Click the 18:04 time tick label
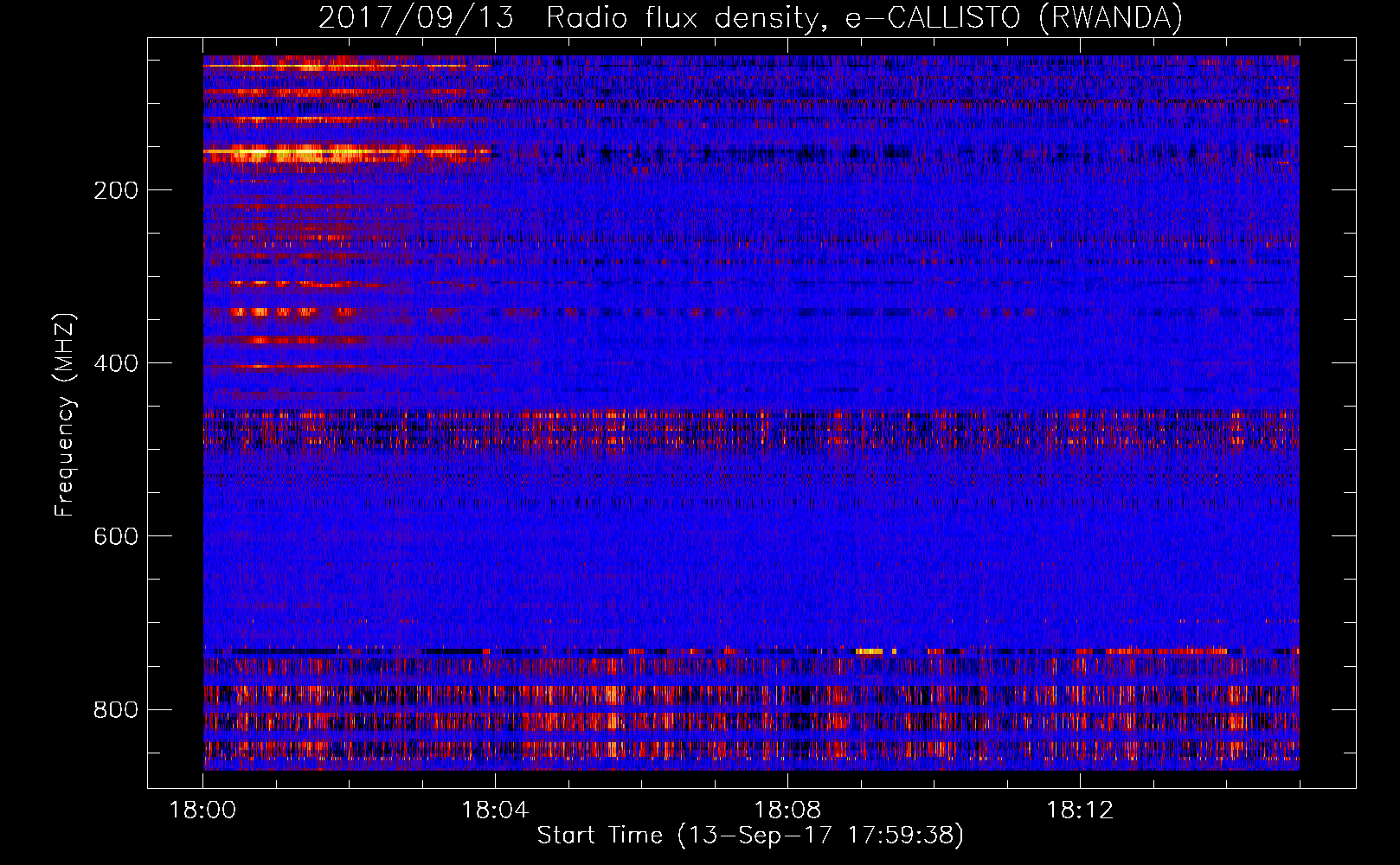1400x865 pixels. pyautogui.click(x=495, y=811)
